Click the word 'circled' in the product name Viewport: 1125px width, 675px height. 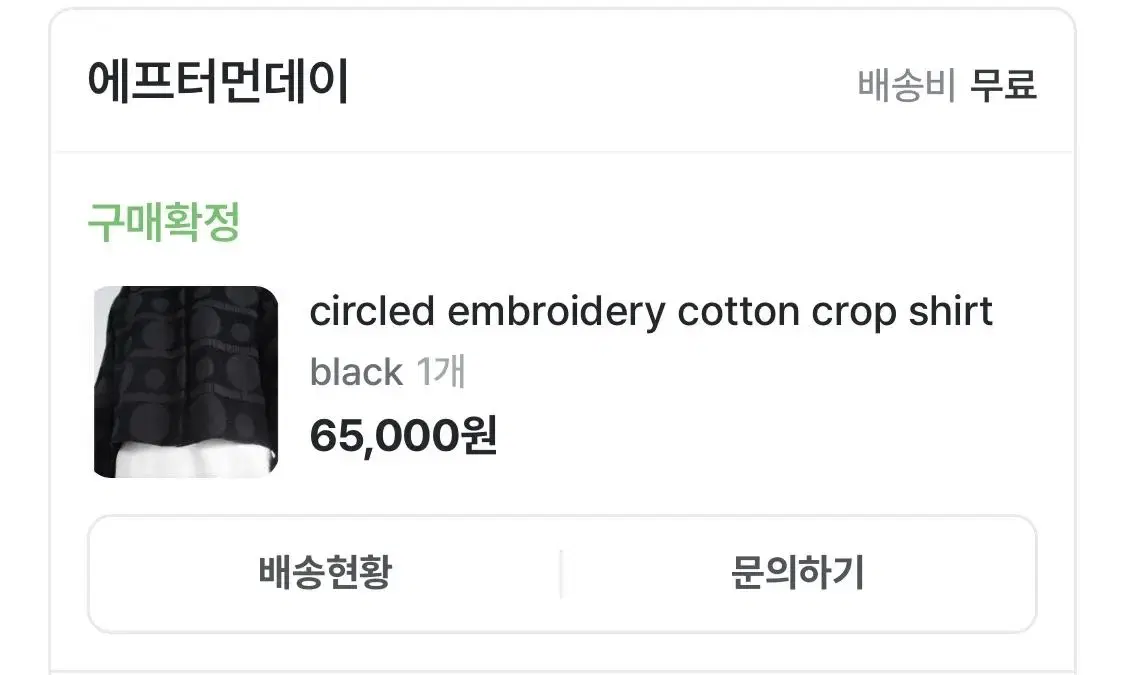[372, 311]
